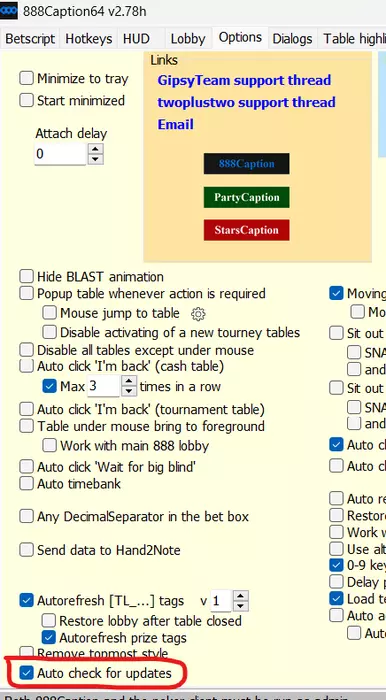This screenshot has height=700, width=386.
Task: Enable Start minimized checkbox
Action: 26,100
